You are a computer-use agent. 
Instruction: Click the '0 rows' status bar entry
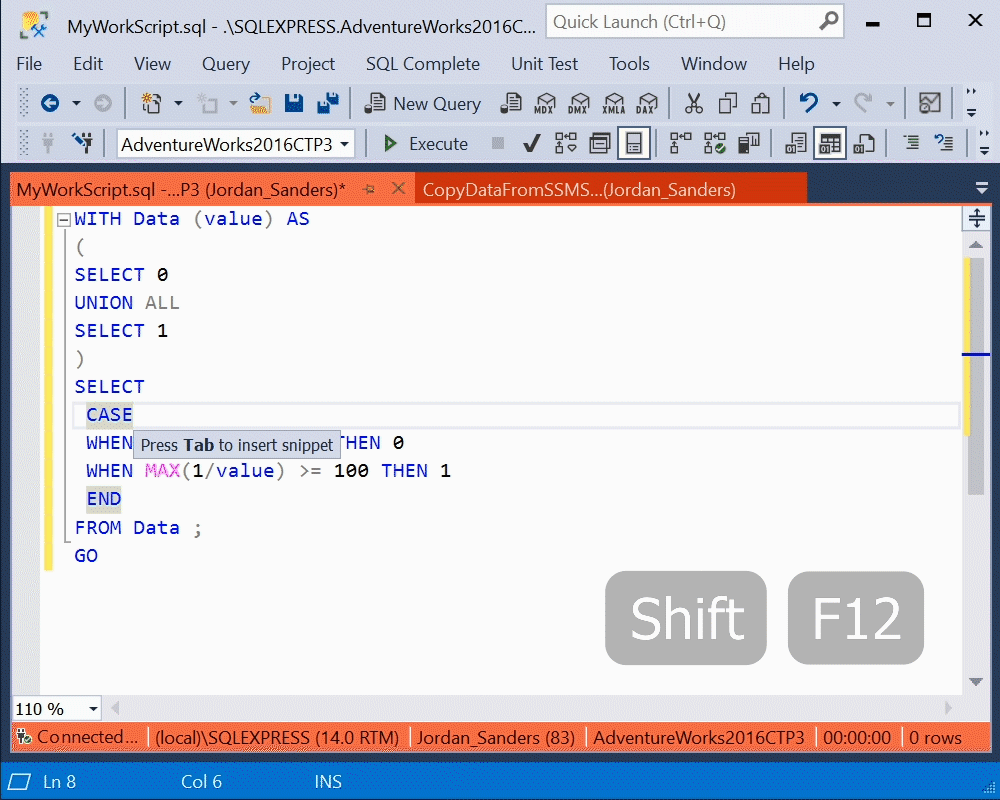click(x=935, y=737)
